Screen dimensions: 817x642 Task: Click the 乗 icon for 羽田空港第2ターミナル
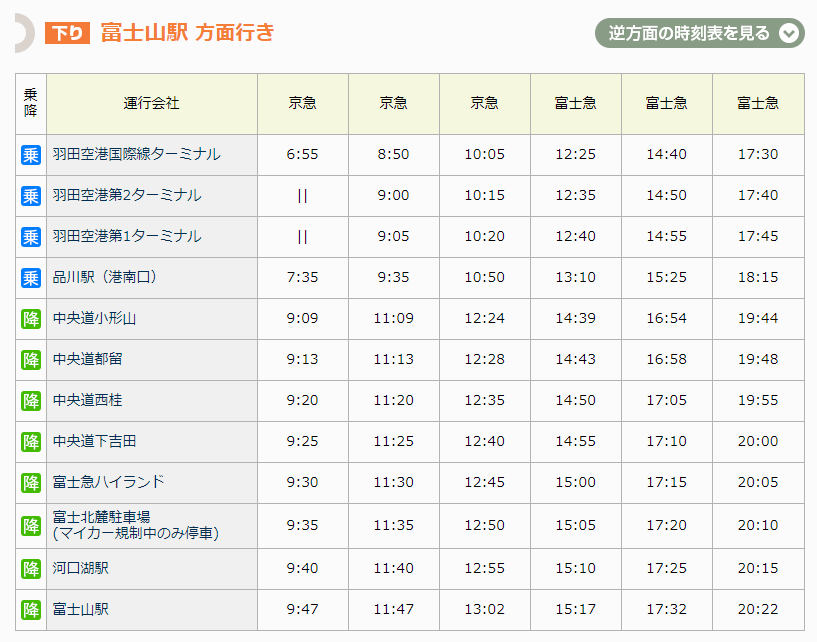(31, 196)
